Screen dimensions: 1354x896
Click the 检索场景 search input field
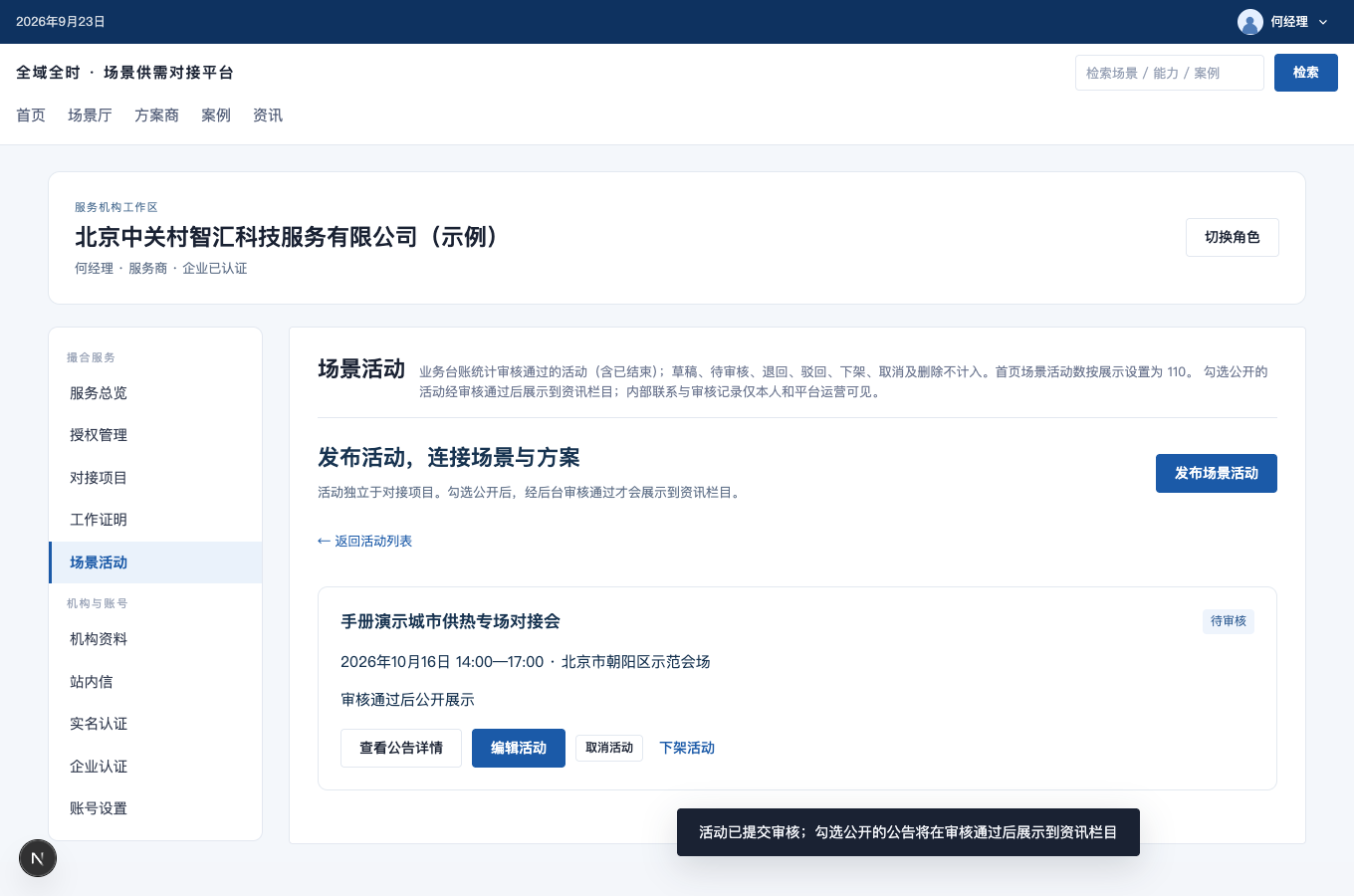[1169, 73]
